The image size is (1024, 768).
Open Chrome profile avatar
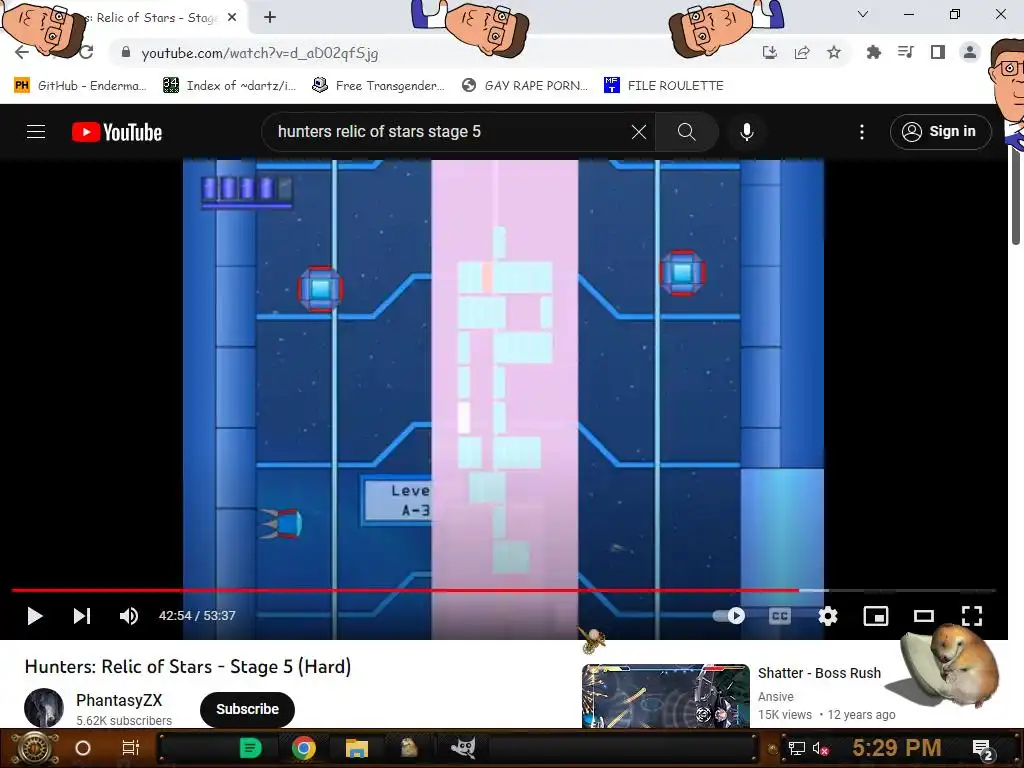(970, 52)
